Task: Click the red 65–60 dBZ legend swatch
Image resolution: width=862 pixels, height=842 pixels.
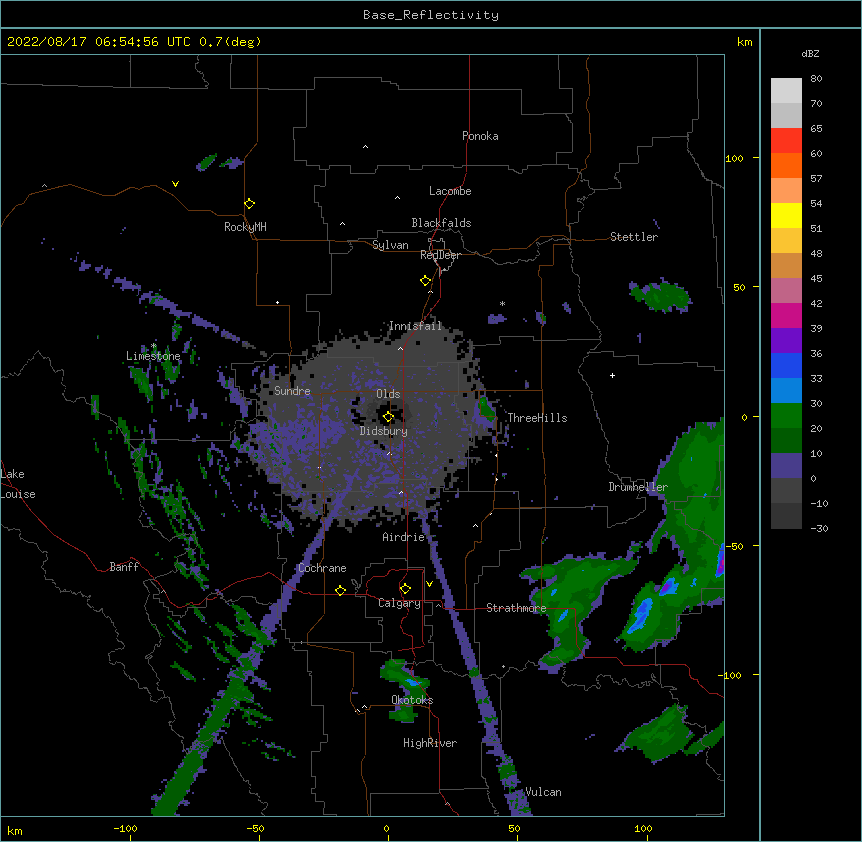Action: [786, 141]
